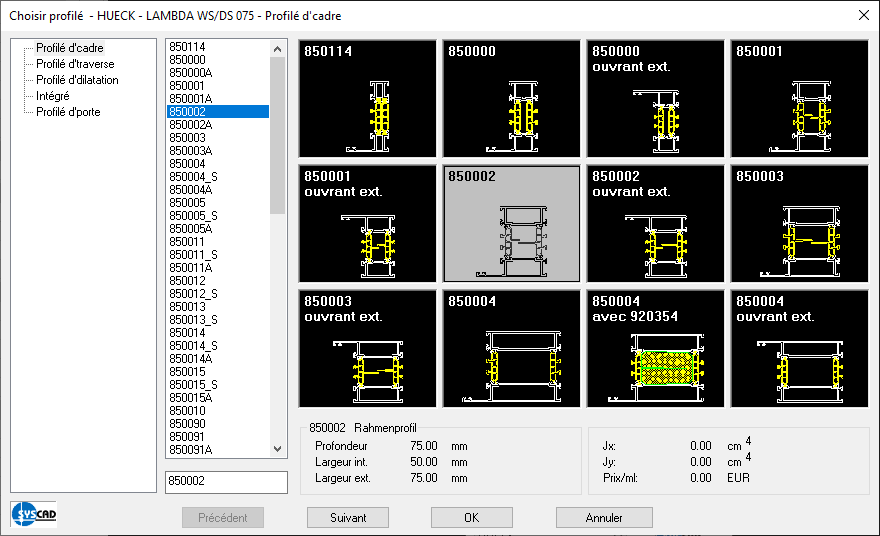
Task: Select 850005_S in the profile list
Action: click(x=218, y=216)
